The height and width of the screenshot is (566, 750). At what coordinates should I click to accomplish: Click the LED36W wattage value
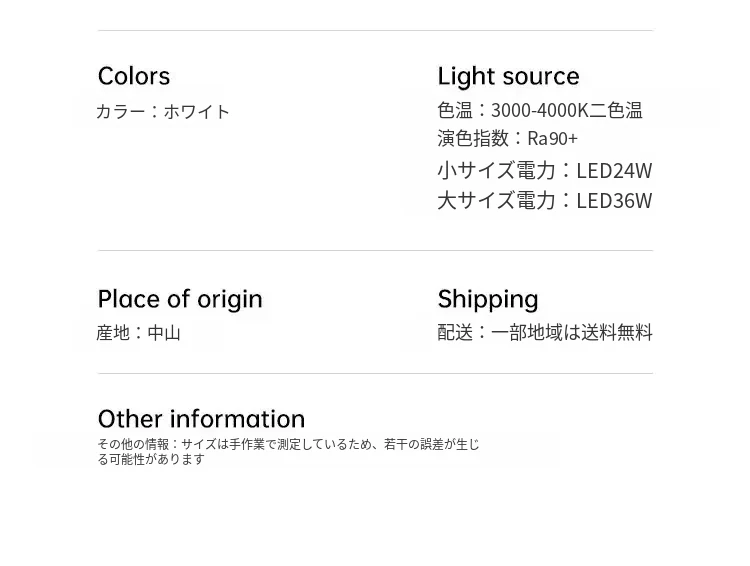[x=614, y=200]
